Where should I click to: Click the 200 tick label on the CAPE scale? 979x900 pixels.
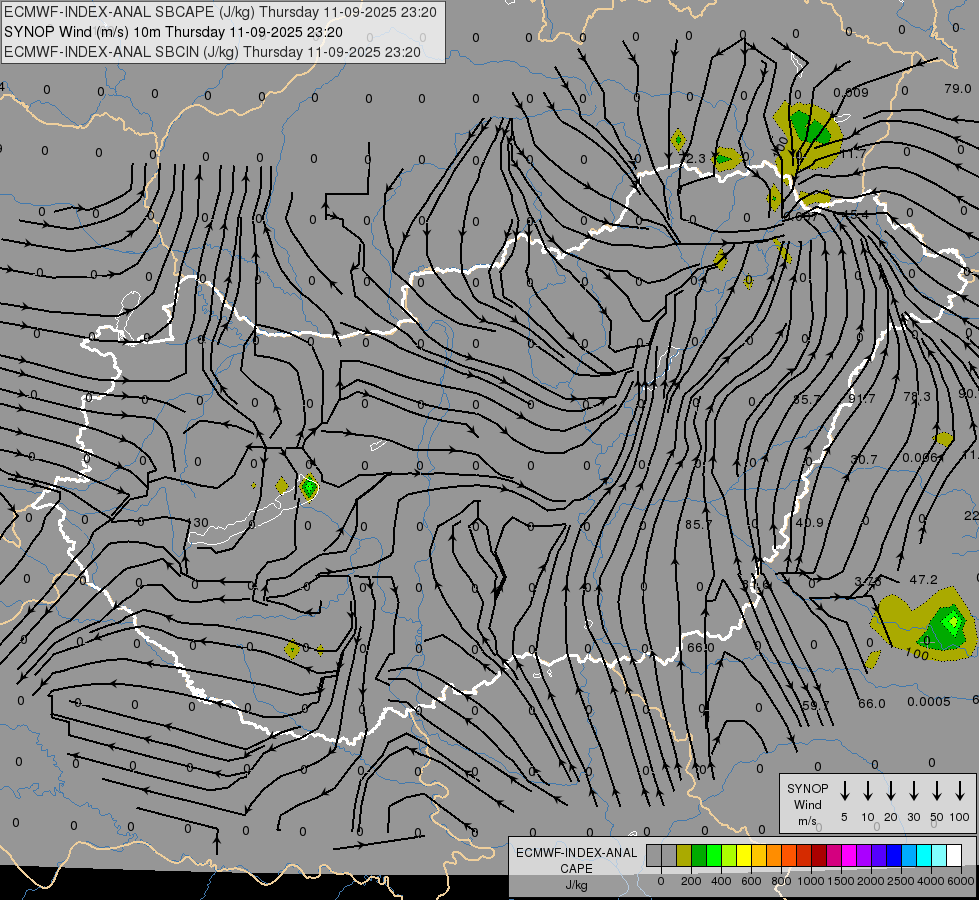[691, 881]
